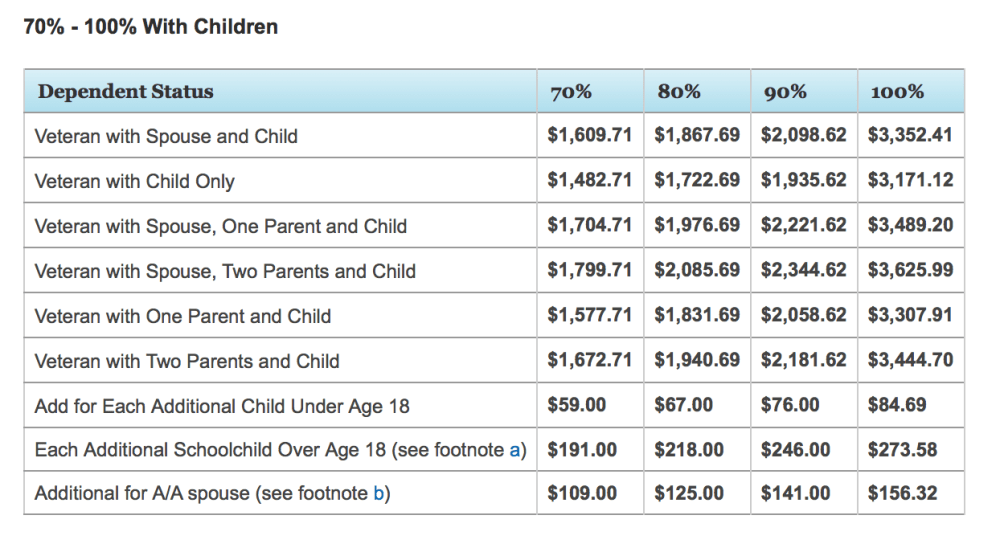
Task: Click the $273.58 cell
Action: click(902, 450)
